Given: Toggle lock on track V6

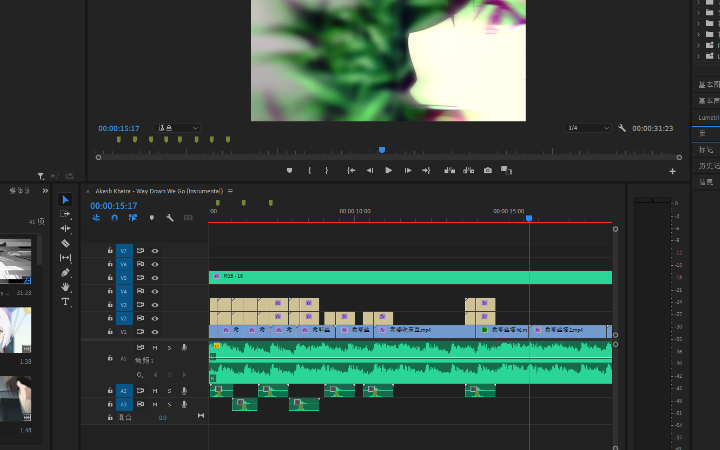Looking at the screenshot, I should [x=110, y=264].
